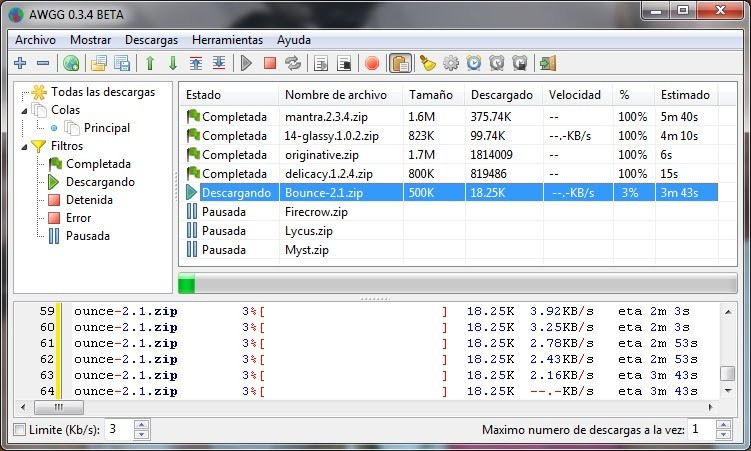
Task: Click the Limite speed value field
Action: 118,429
